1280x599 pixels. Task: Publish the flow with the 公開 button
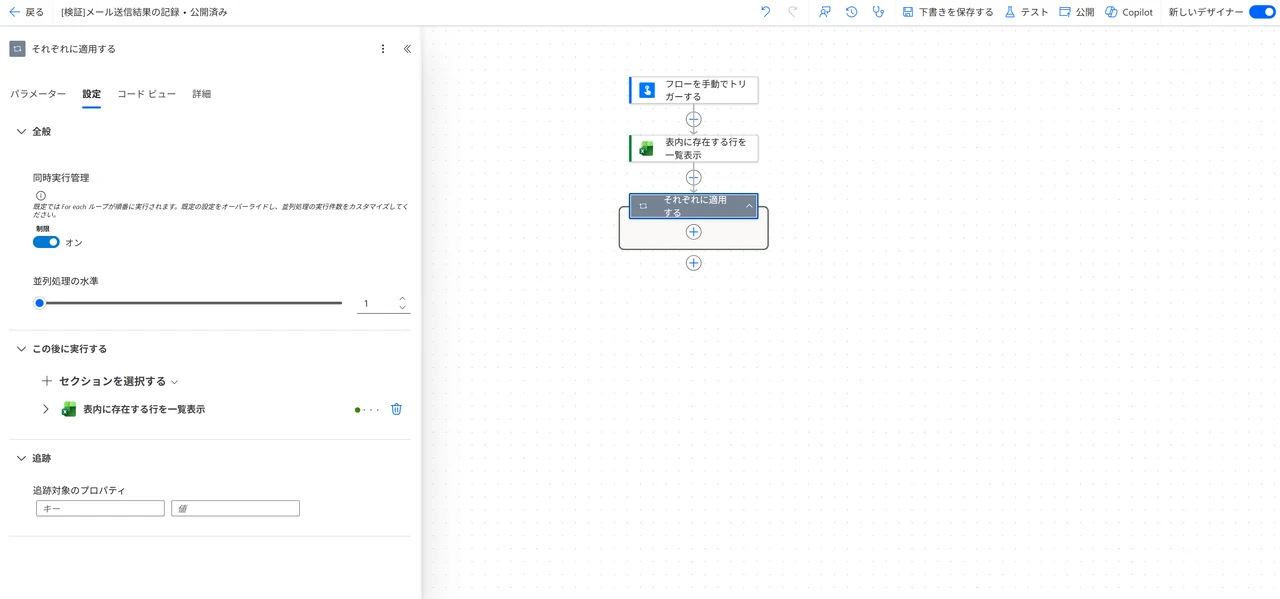click(1076, 12)
